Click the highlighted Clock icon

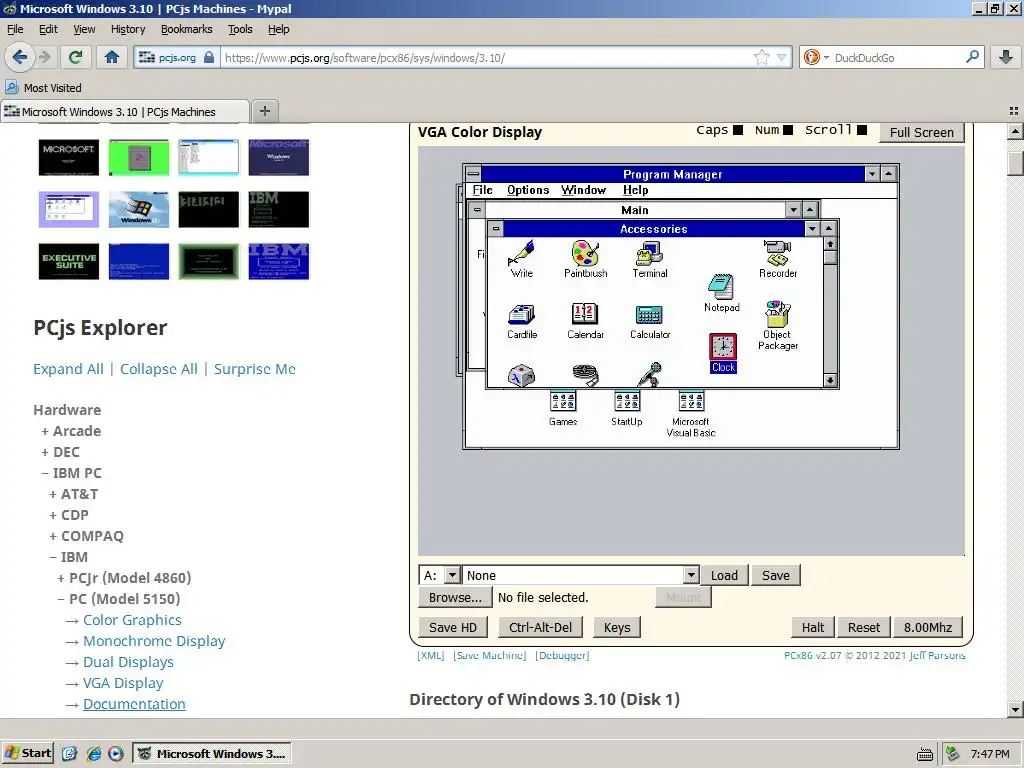[723, 353]
